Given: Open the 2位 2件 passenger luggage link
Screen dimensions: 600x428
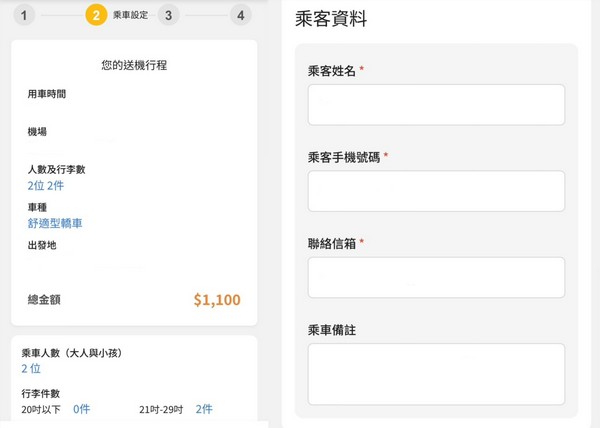Looking at the screenshot, I should (46, 186).
